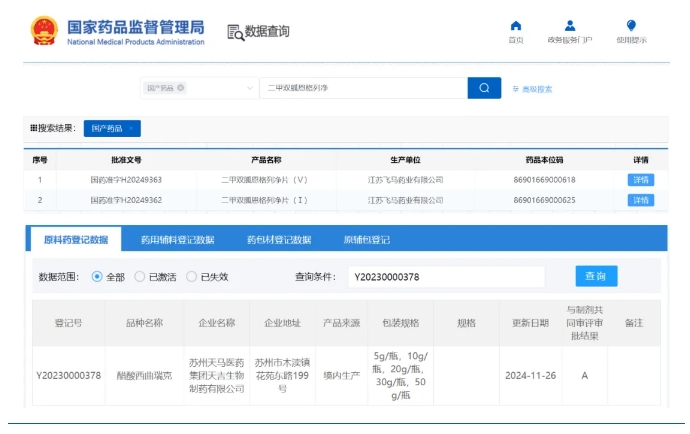690x434 pixels.
Task: Expand the drug category dropdown arrow
Action: (x=249, y=88)
